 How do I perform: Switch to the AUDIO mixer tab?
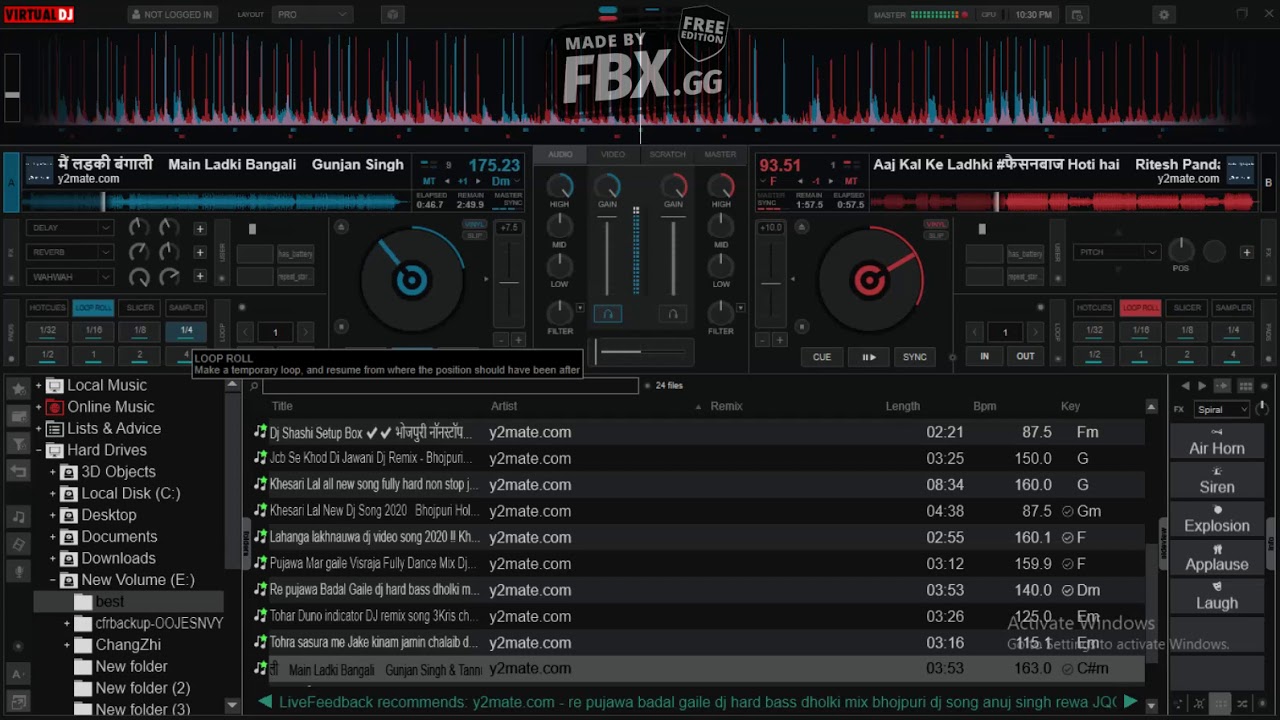(560, 154)
